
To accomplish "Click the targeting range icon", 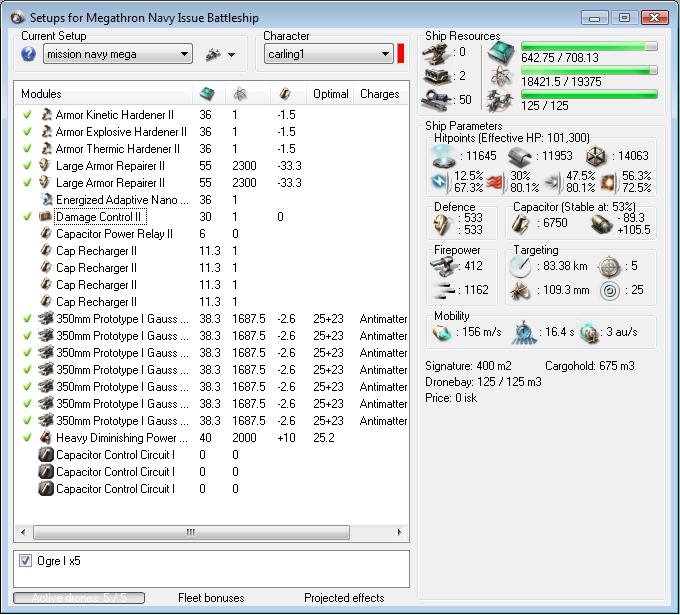I will pyautogui.click(x=520, y=267).
